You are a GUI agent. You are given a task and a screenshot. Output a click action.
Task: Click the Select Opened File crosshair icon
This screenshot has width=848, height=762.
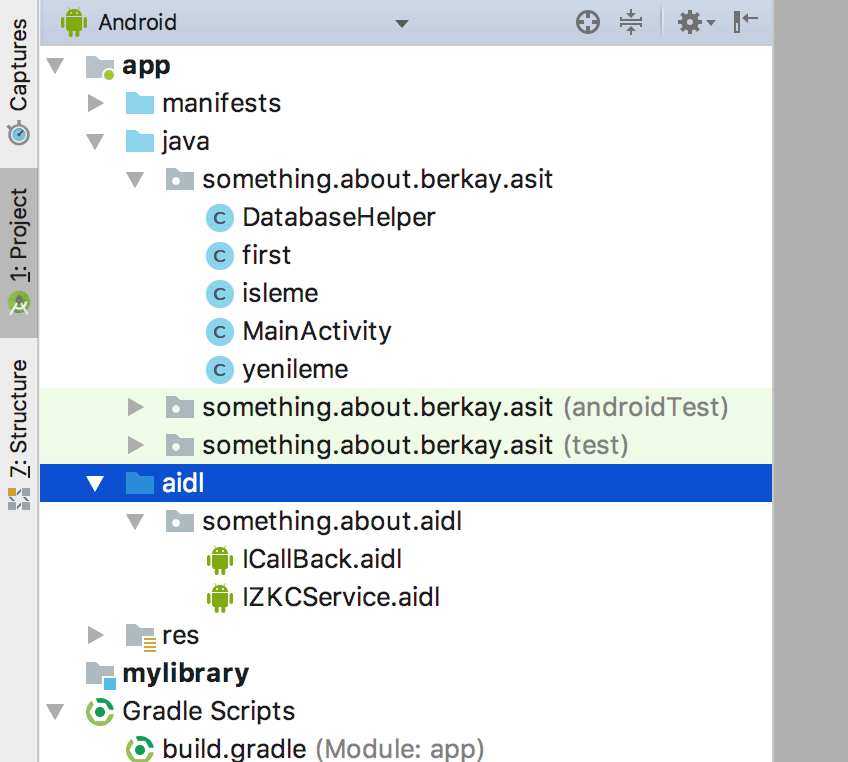click(x=587, y=22)
